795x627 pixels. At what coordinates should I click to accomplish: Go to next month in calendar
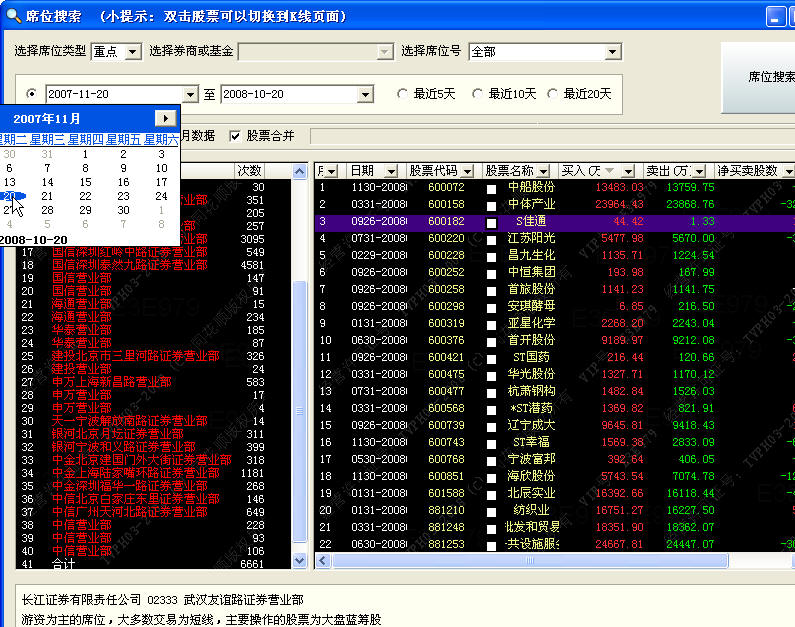point(167,118)
